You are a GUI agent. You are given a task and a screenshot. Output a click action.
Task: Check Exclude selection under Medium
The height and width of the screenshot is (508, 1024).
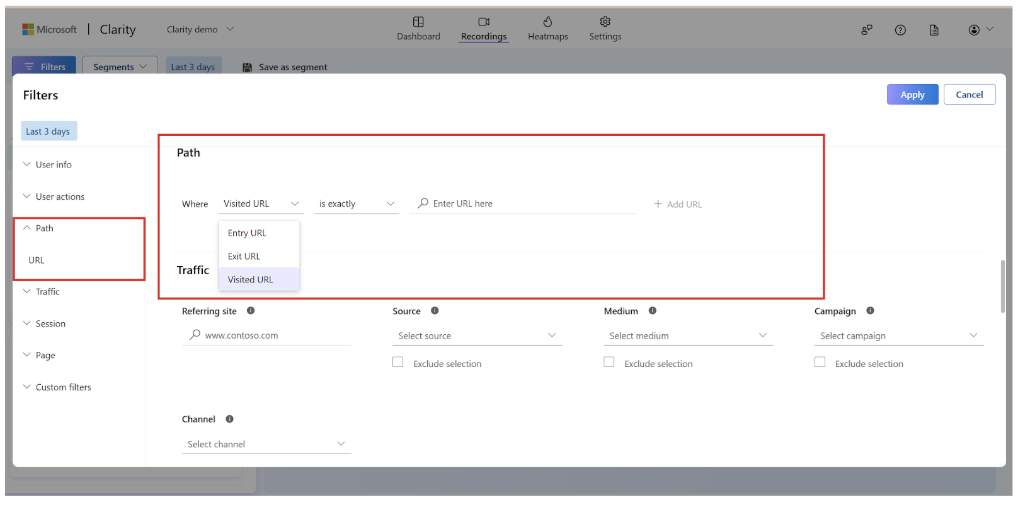(609, 362)
